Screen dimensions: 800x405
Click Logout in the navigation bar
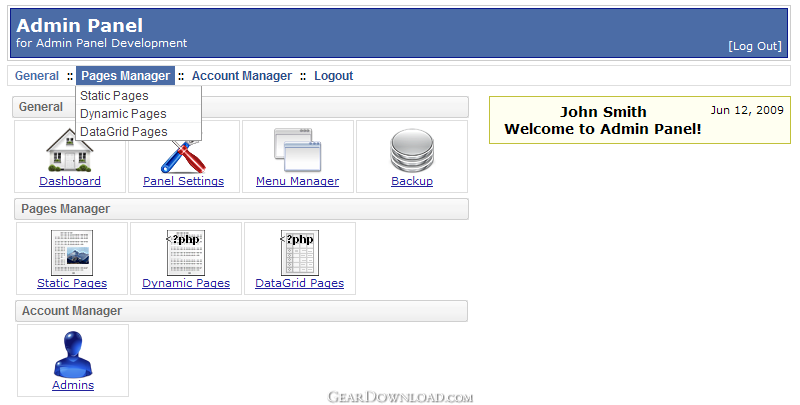point(333,76)
